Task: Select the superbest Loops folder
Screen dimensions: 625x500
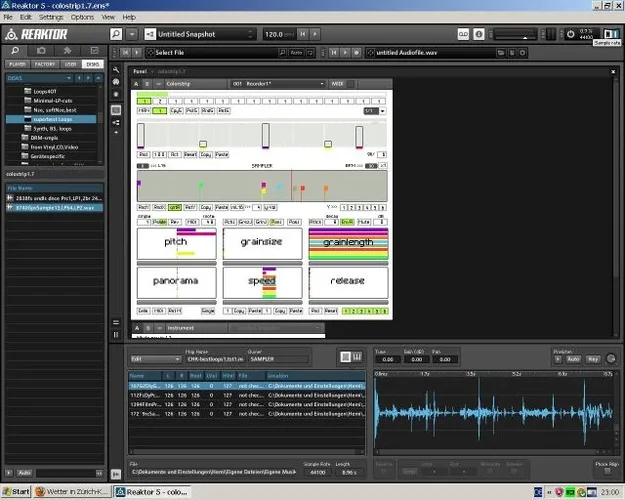Action: point(51,119)
